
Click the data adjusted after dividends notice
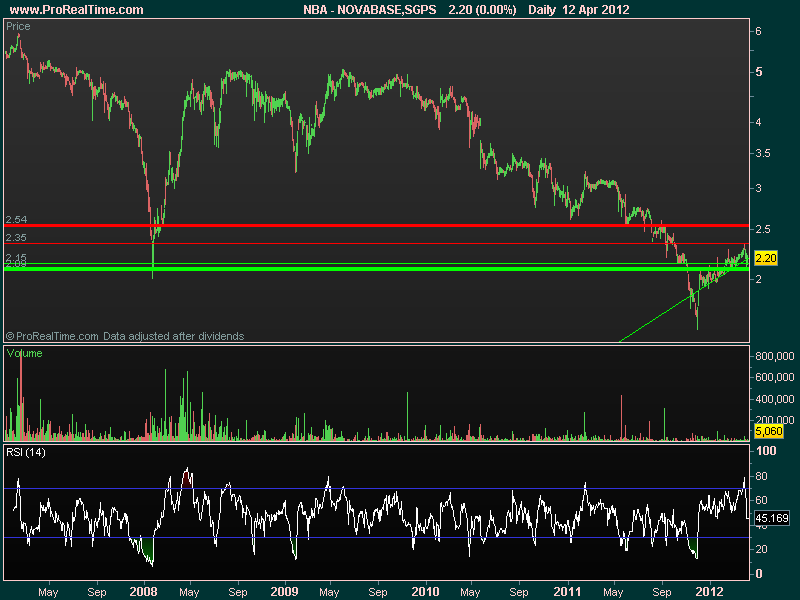coord(173,336)
